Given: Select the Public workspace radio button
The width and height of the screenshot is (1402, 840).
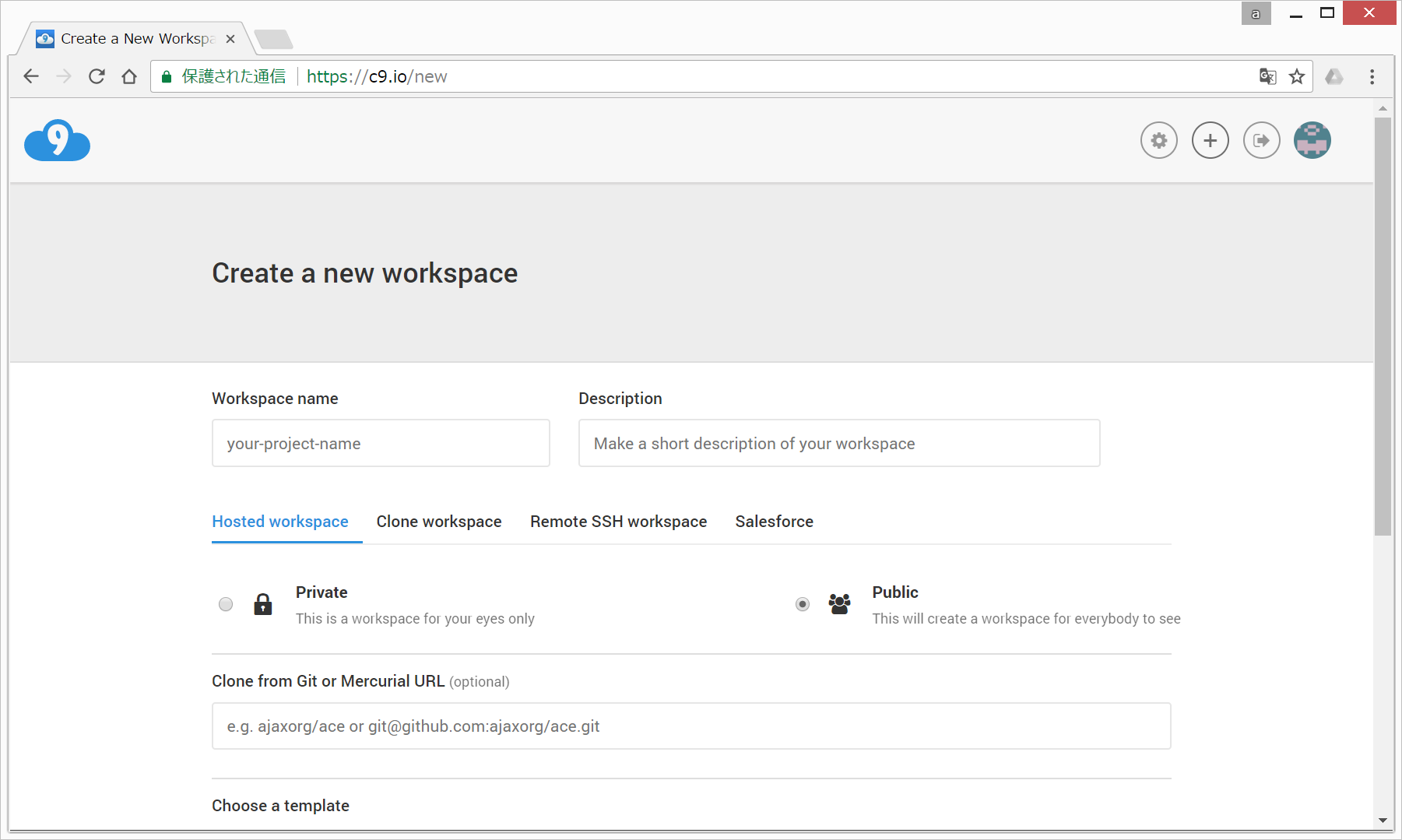Looking at the screenshot, I should coord(803,604).
